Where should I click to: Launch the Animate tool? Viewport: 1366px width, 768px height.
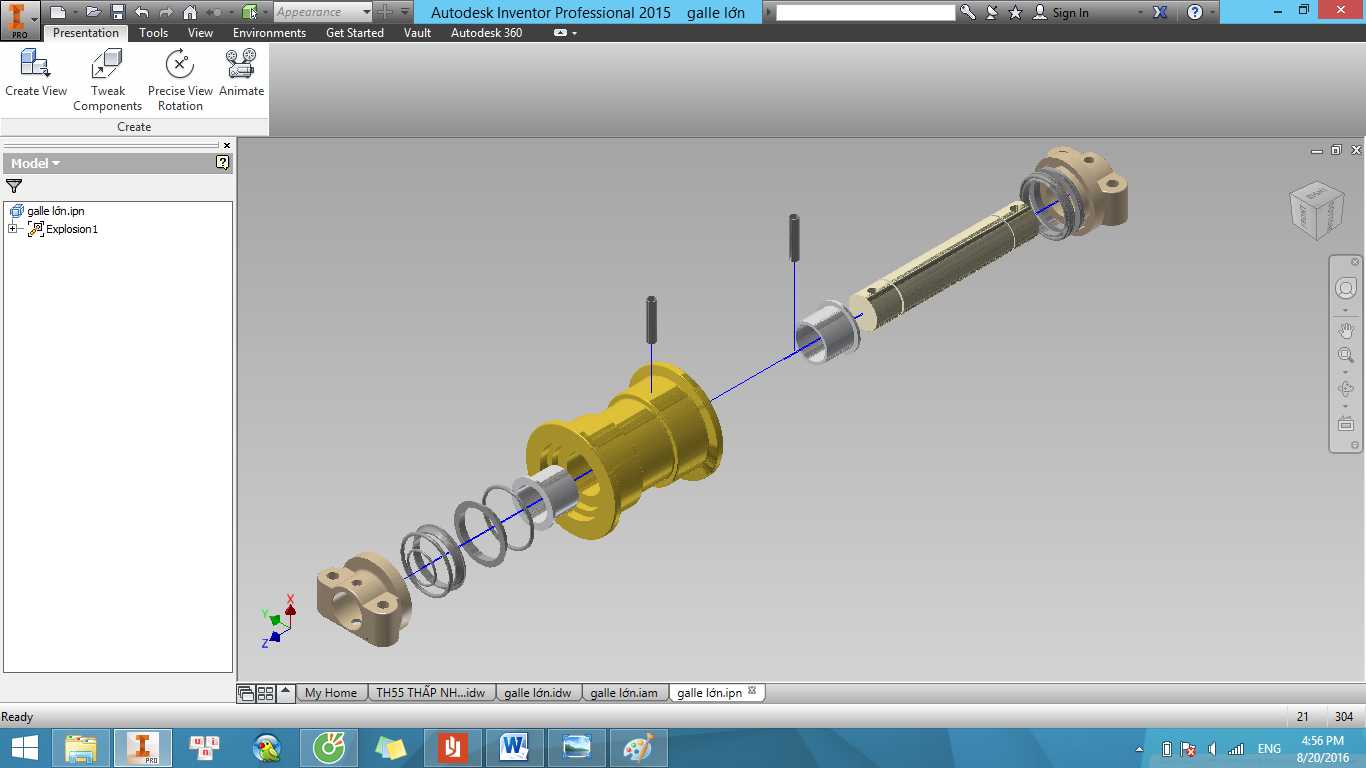242,73
